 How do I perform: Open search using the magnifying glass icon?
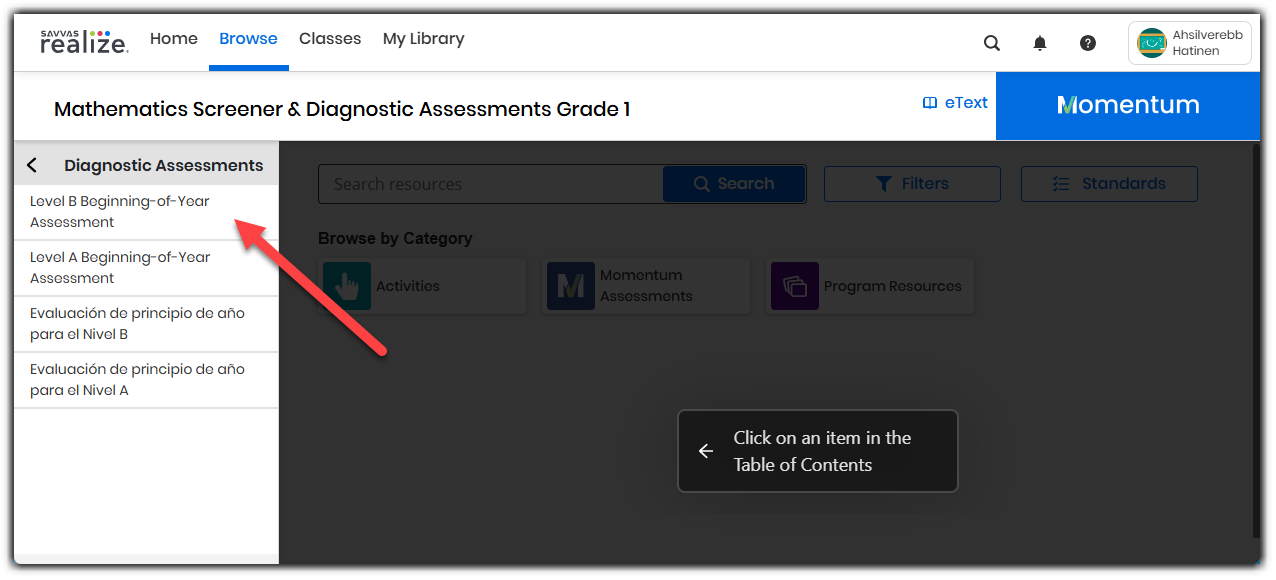(991, 43)
